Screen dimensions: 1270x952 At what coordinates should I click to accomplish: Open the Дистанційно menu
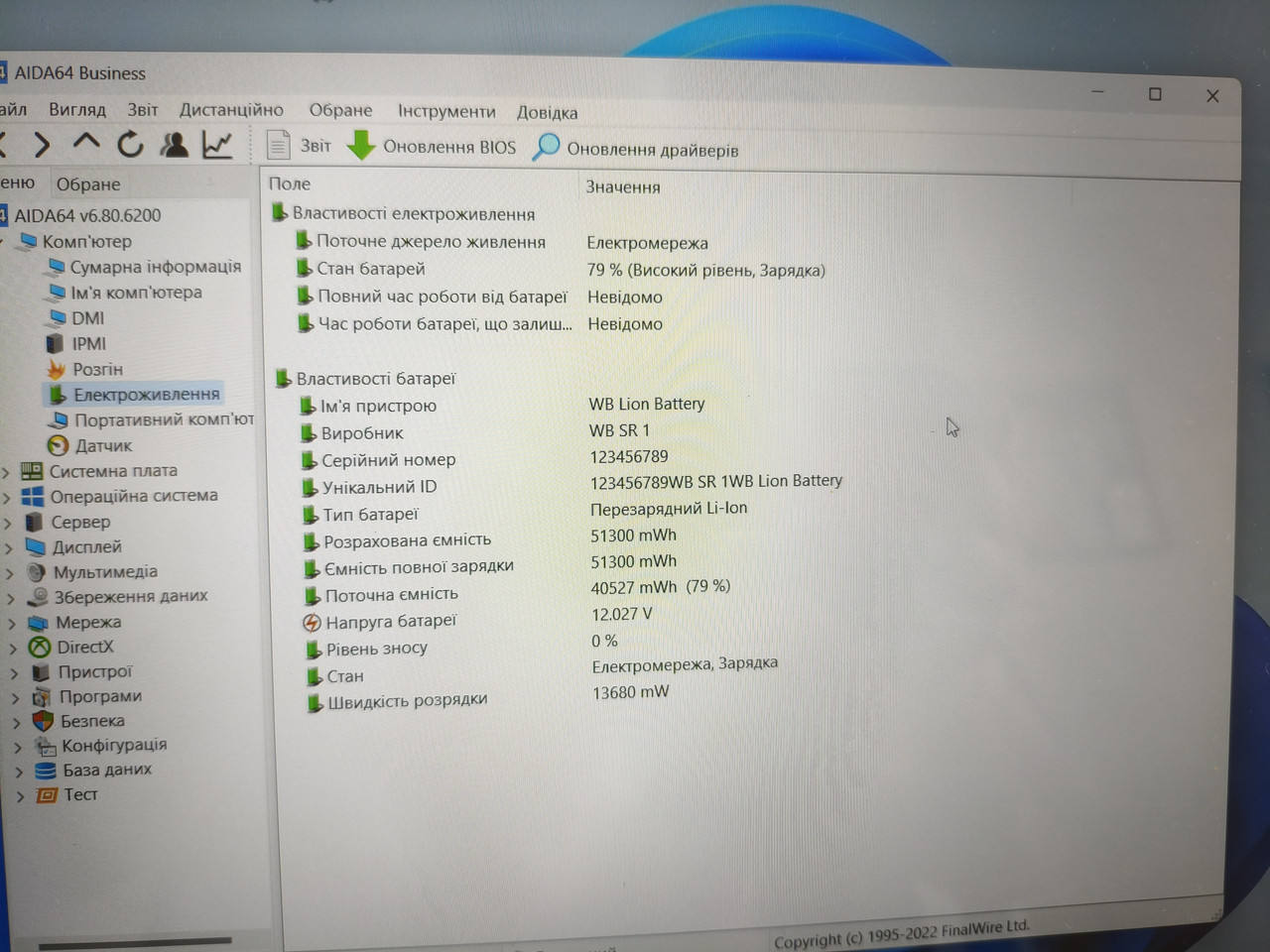tap(231, 110)
